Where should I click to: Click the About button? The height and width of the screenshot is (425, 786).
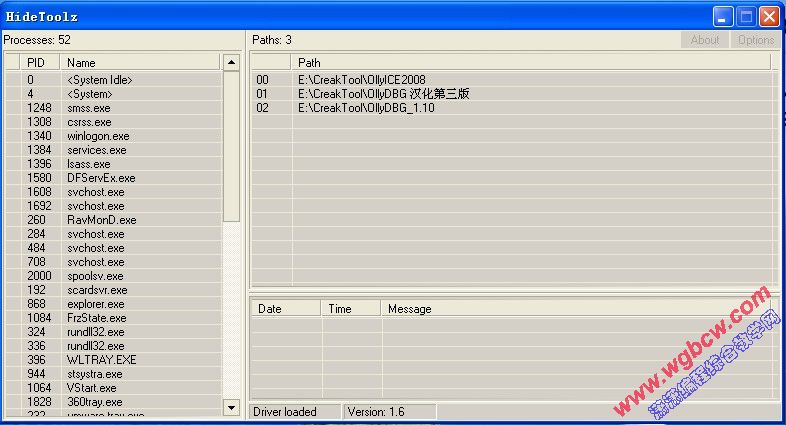(x=704, y=40)
